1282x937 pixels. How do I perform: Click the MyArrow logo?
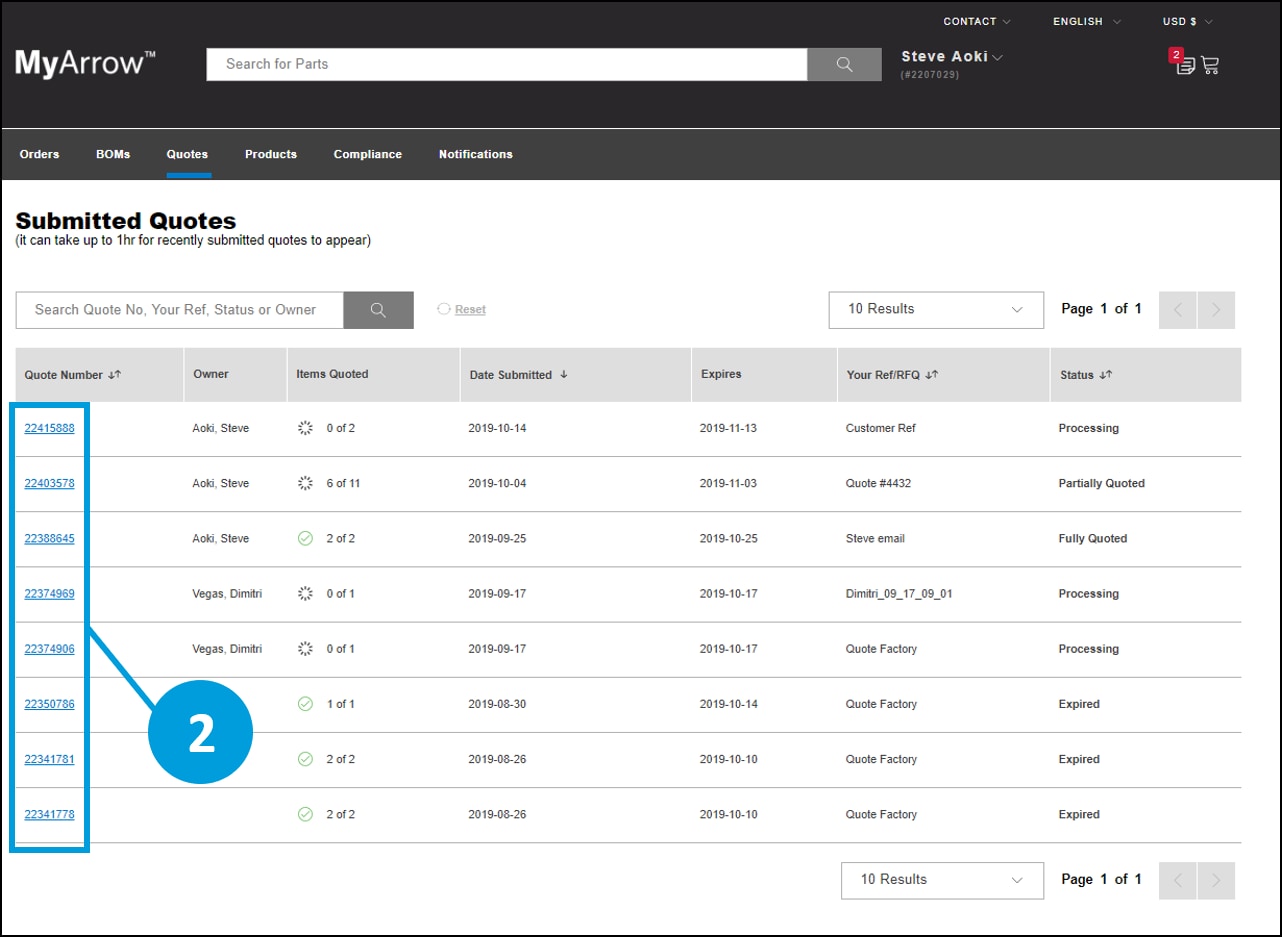[84, 62]
